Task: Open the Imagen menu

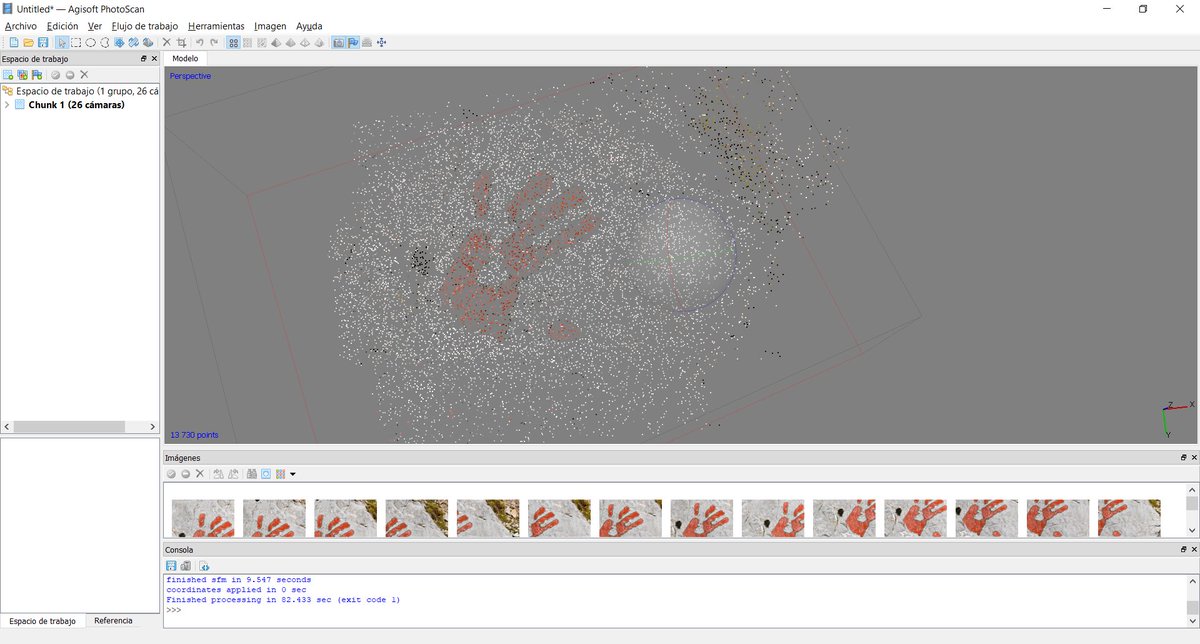Action: (270, 26)
